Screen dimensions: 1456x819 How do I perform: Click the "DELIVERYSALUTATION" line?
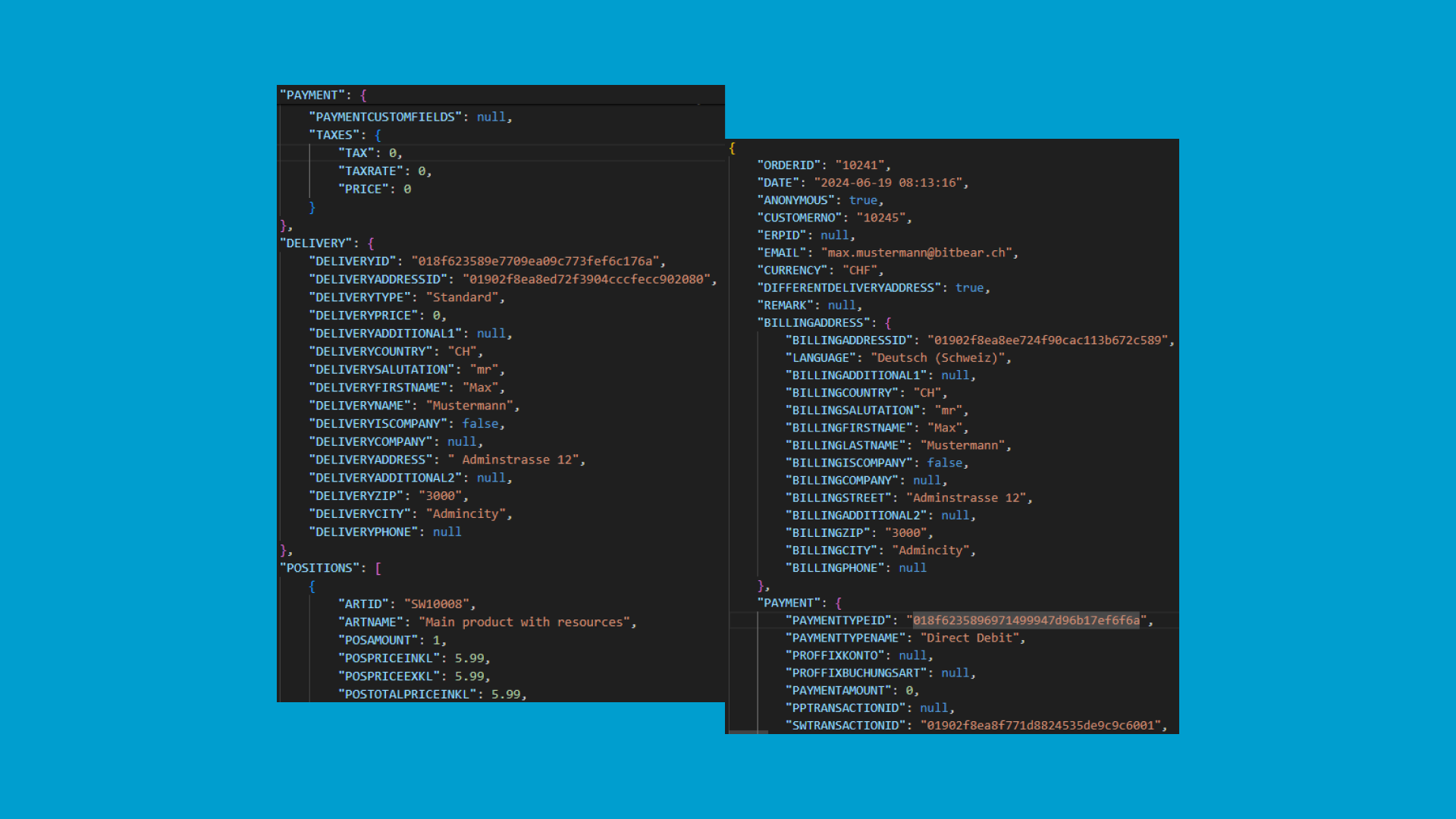(x=406, y=370)
